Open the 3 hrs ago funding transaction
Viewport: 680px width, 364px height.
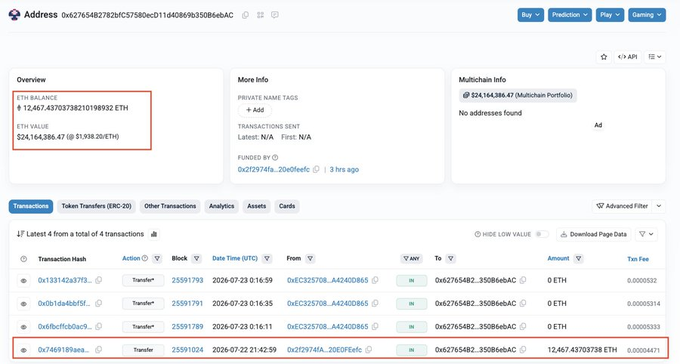pyautogui.click(x=344, y=170)
